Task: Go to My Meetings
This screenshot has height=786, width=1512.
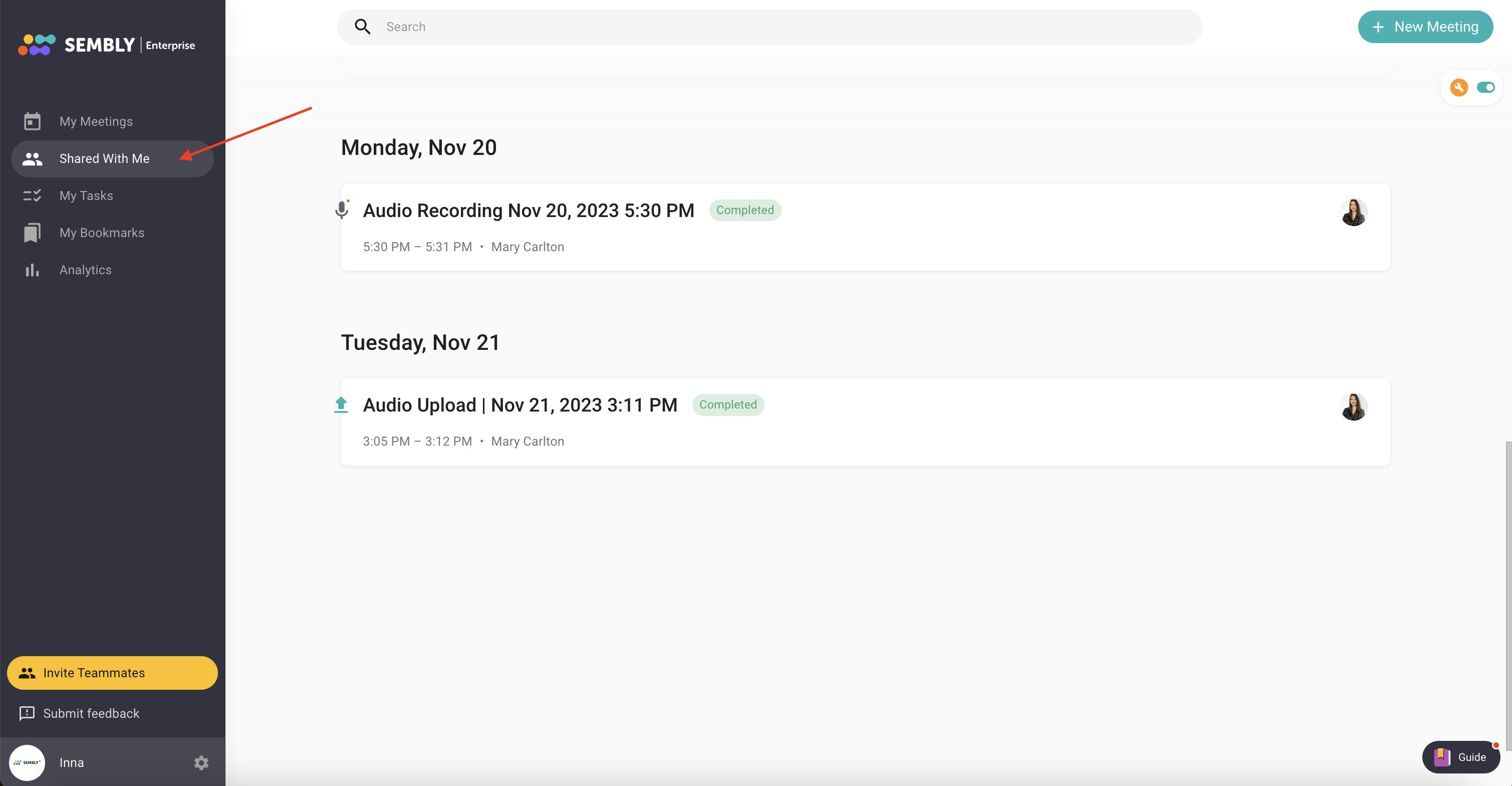Action: [112, 122]
